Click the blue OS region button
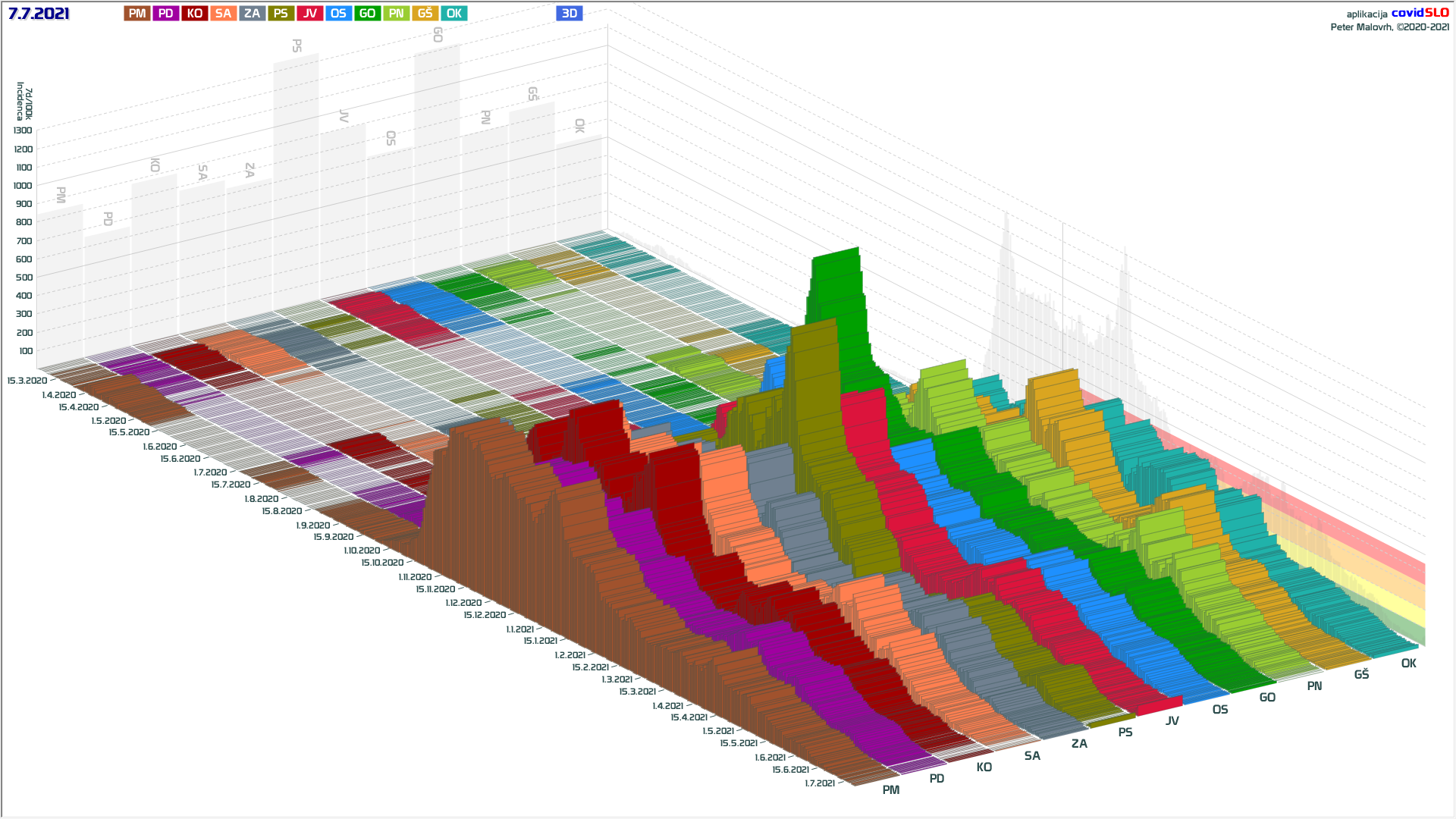This screenshot has height=819, width=1456. click(338, 14)
